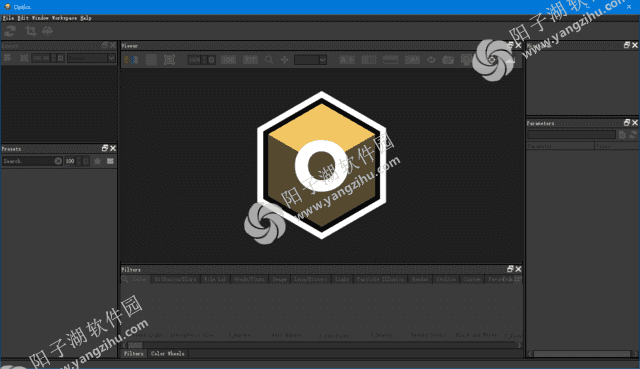This screenshot has height=369, width=640.
Task: Select the Film Lab filter tab
Action: tap(215, 279)
